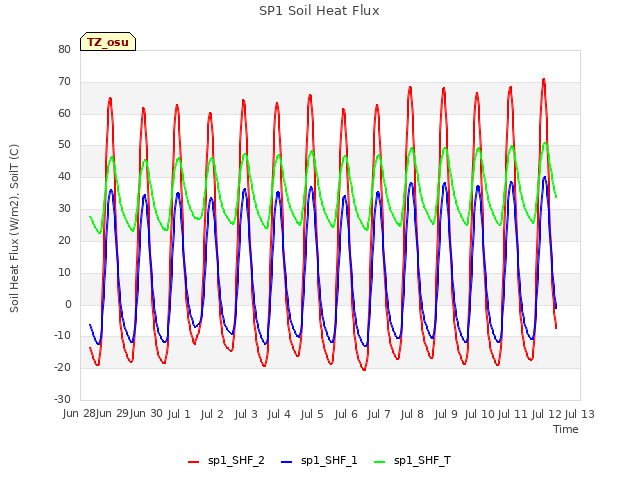Image resolution: width=640 pixels, height=480 pixels.
Task: Click the 0 y-axis tick value
Action: point(68,304)
